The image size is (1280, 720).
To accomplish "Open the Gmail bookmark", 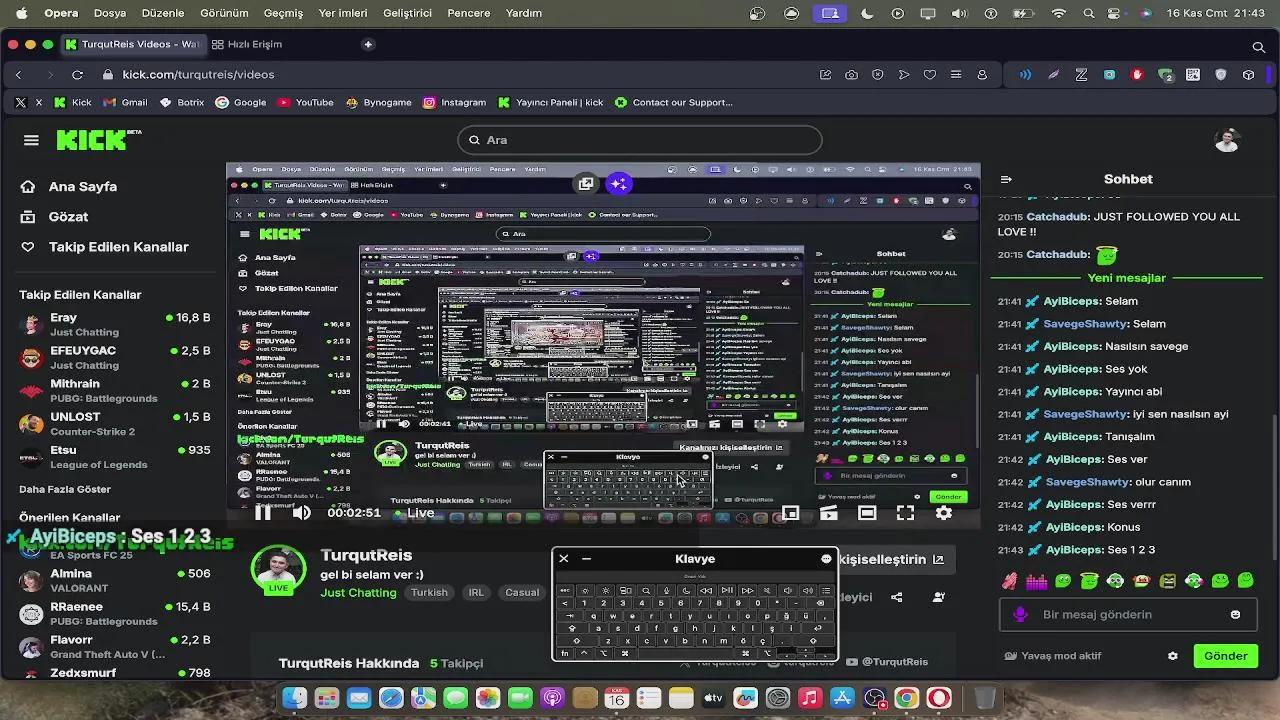I will [x=125, y=102].
